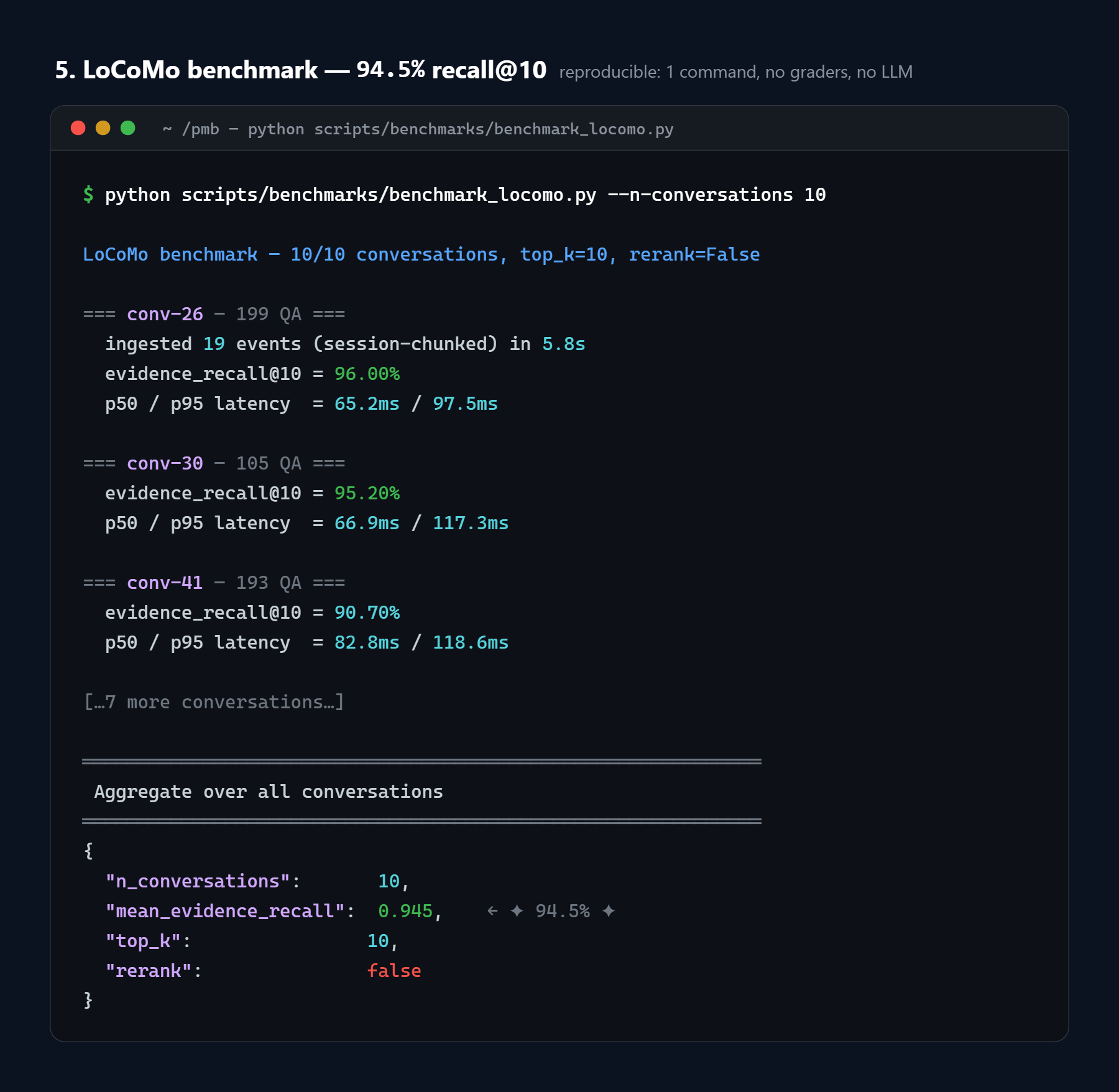Click the "top_k" JSON key
Screen dimensions: 1119x1092
(x=143, y=941)
